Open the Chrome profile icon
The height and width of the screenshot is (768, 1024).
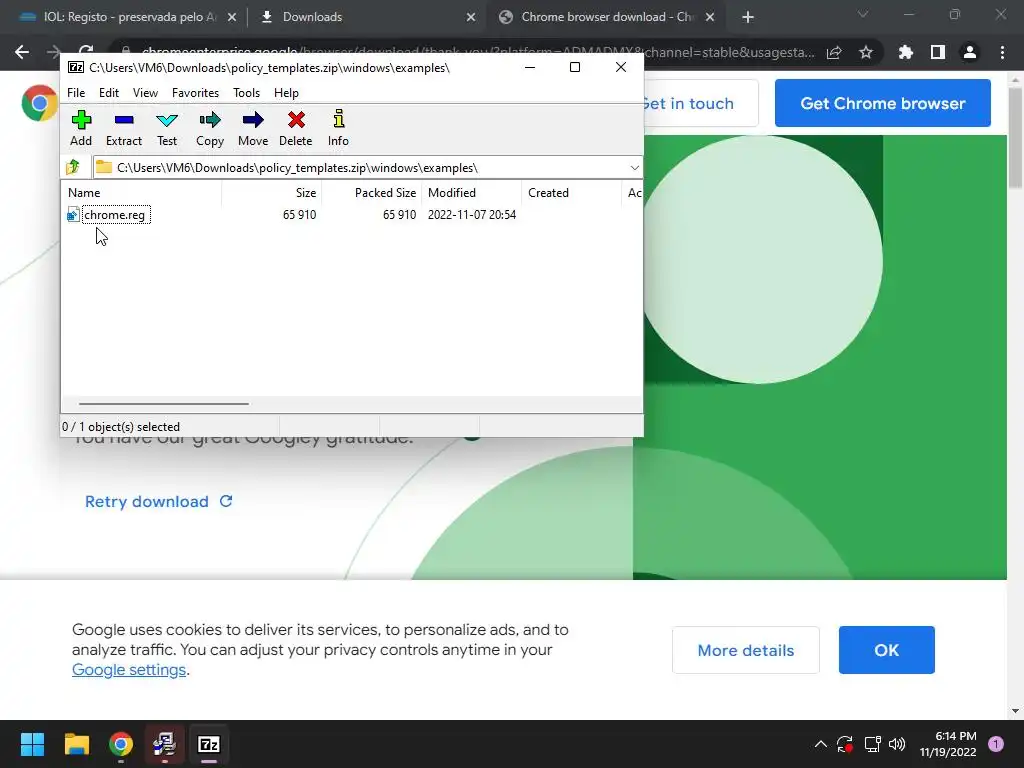[x=970, y=52]
